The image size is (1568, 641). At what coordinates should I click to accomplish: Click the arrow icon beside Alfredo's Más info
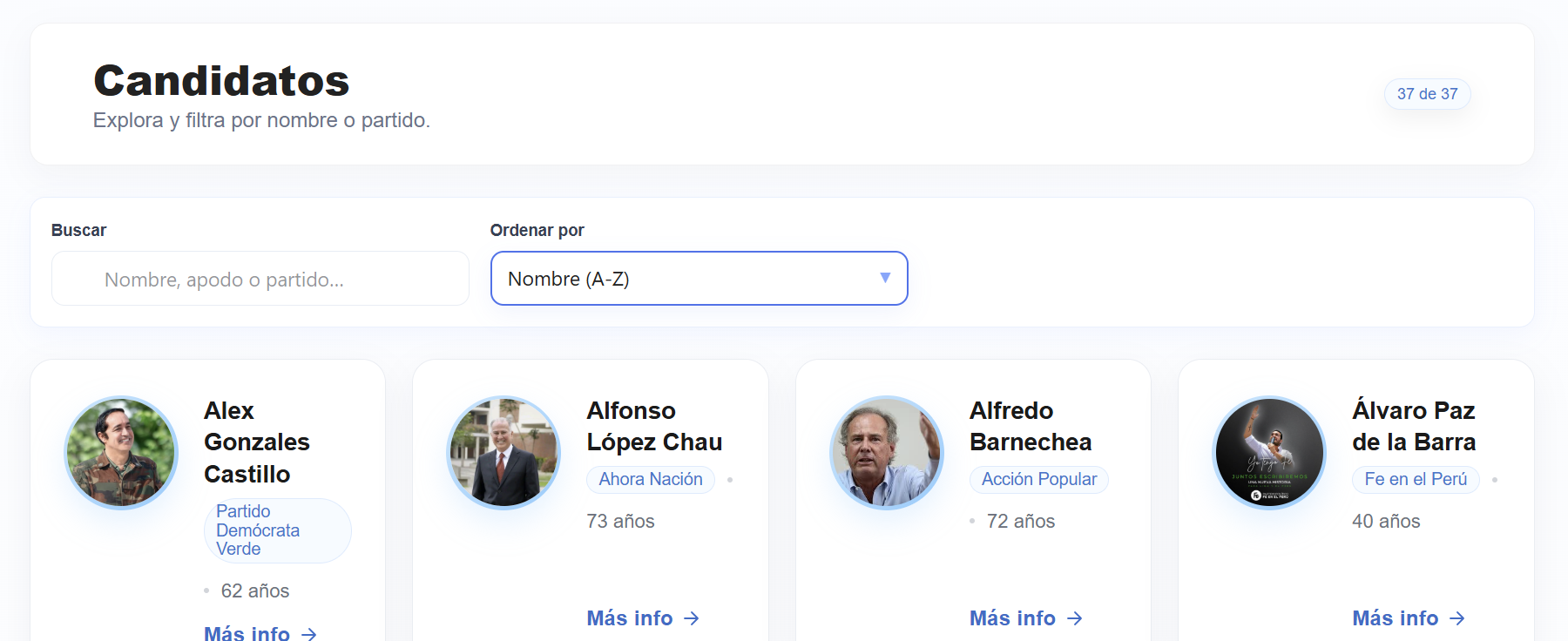click(1075, 618)
